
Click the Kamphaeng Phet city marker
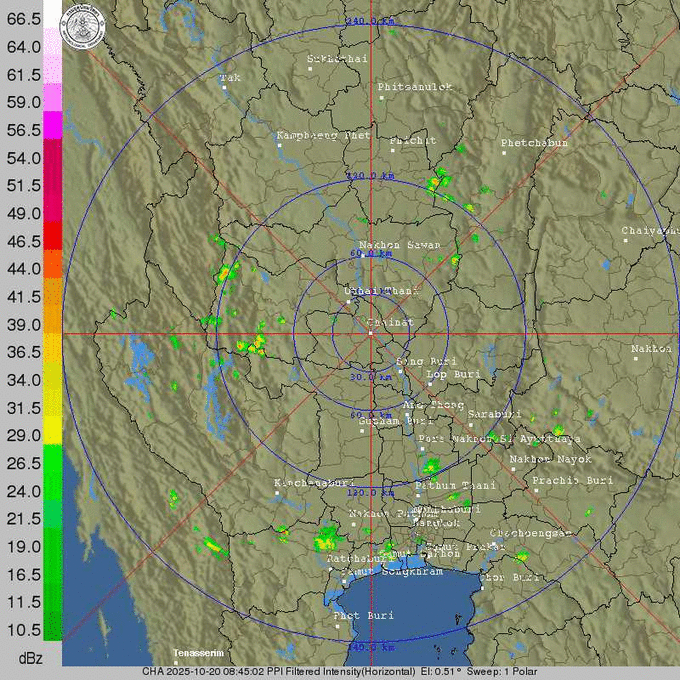pyautogui.click(x=280, y=146)
